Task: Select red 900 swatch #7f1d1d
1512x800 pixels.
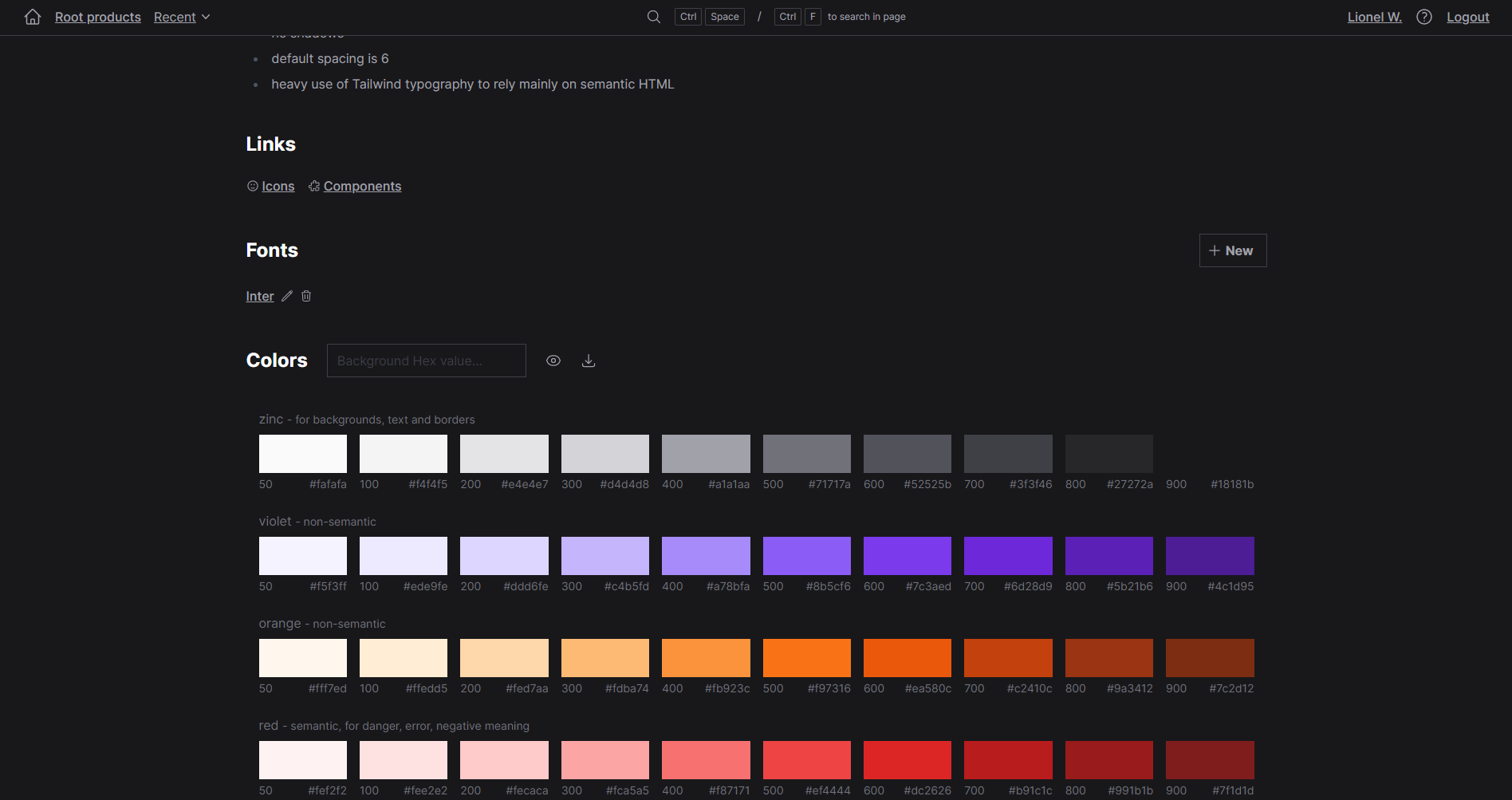Action: (x=1210, y=760)
